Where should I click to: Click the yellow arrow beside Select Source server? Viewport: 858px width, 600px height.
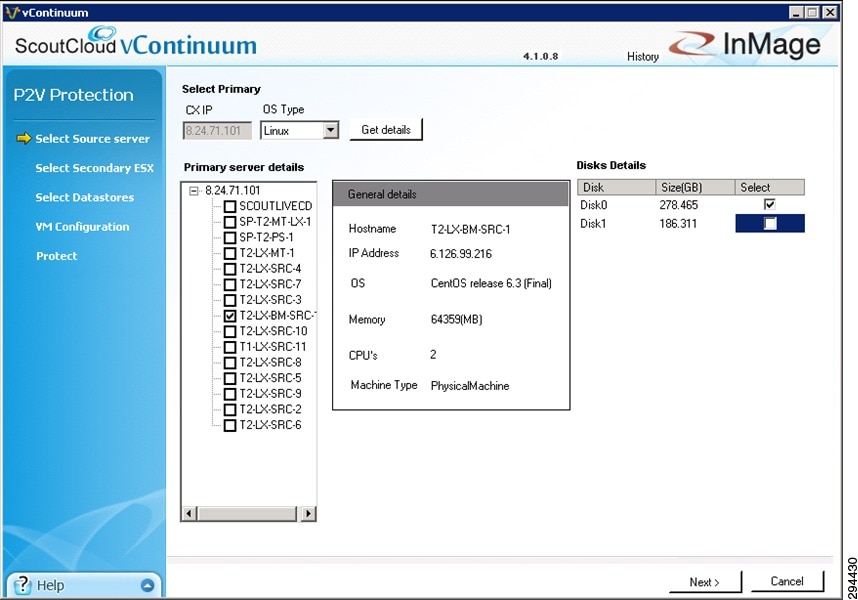(24, 138)
